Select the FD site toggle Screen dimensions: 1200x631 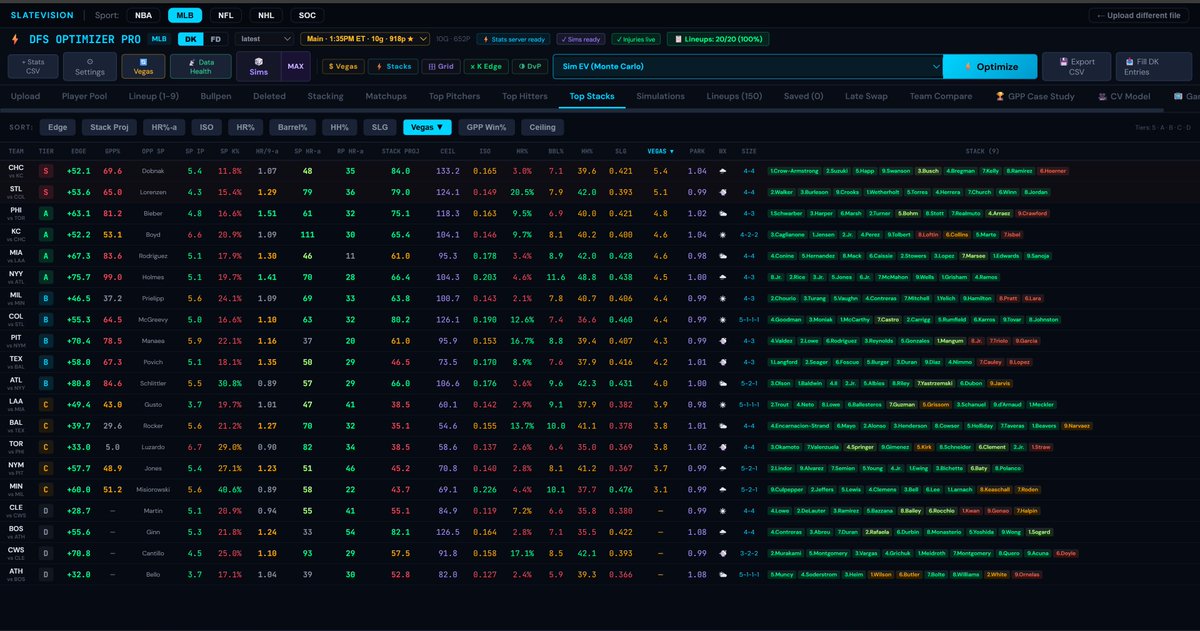pyautogui.click(x=215, y=39)
